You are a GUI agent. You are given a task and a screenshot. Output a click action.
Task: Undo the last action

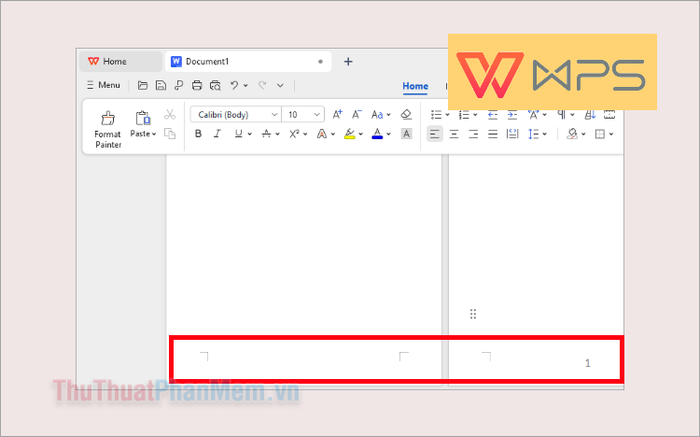(234, 85)
